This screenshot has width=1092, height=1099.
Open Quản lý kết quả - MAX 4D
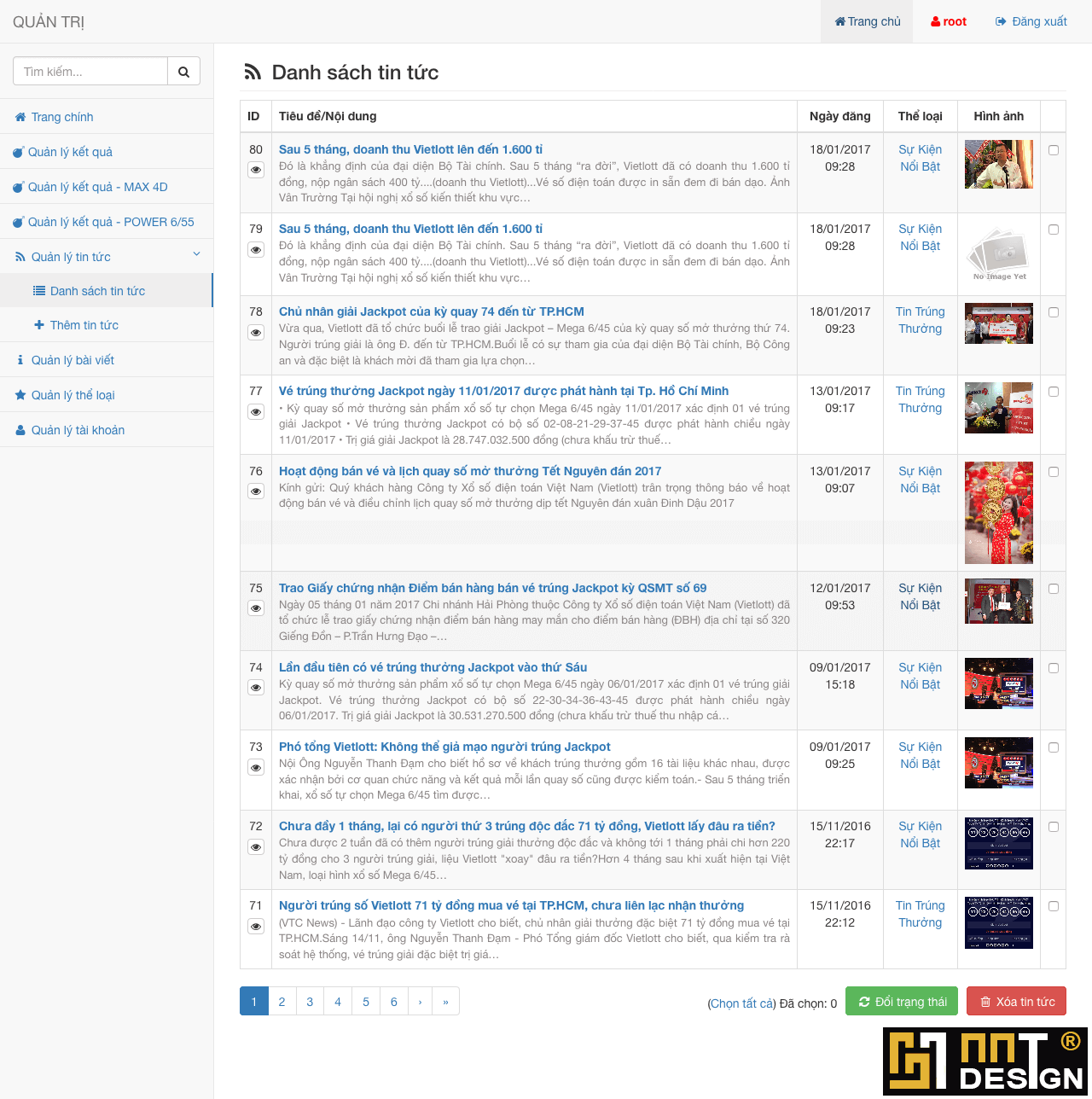tap(107, 187)
